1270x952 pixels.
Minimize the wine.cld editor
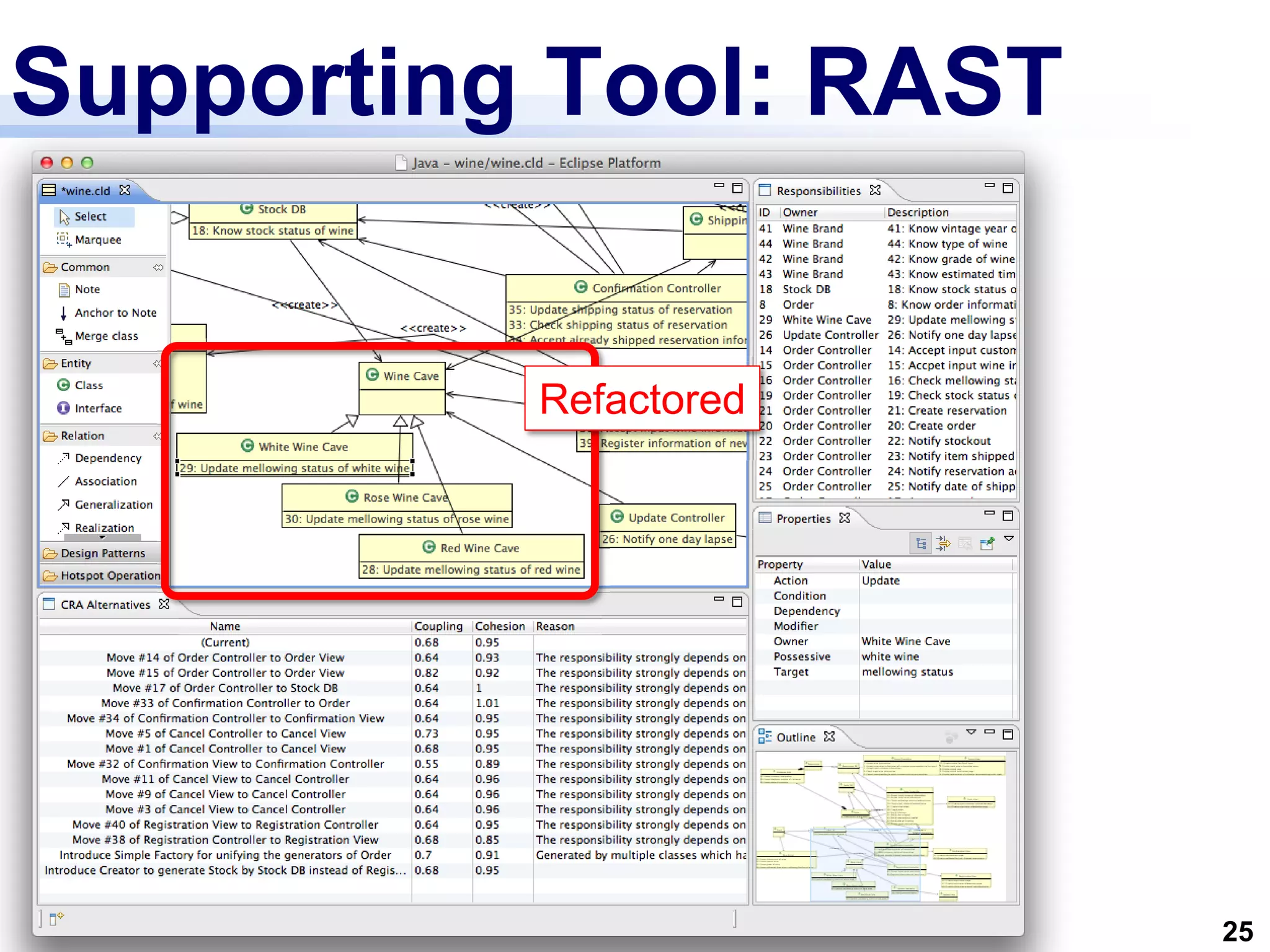point(719,185)
